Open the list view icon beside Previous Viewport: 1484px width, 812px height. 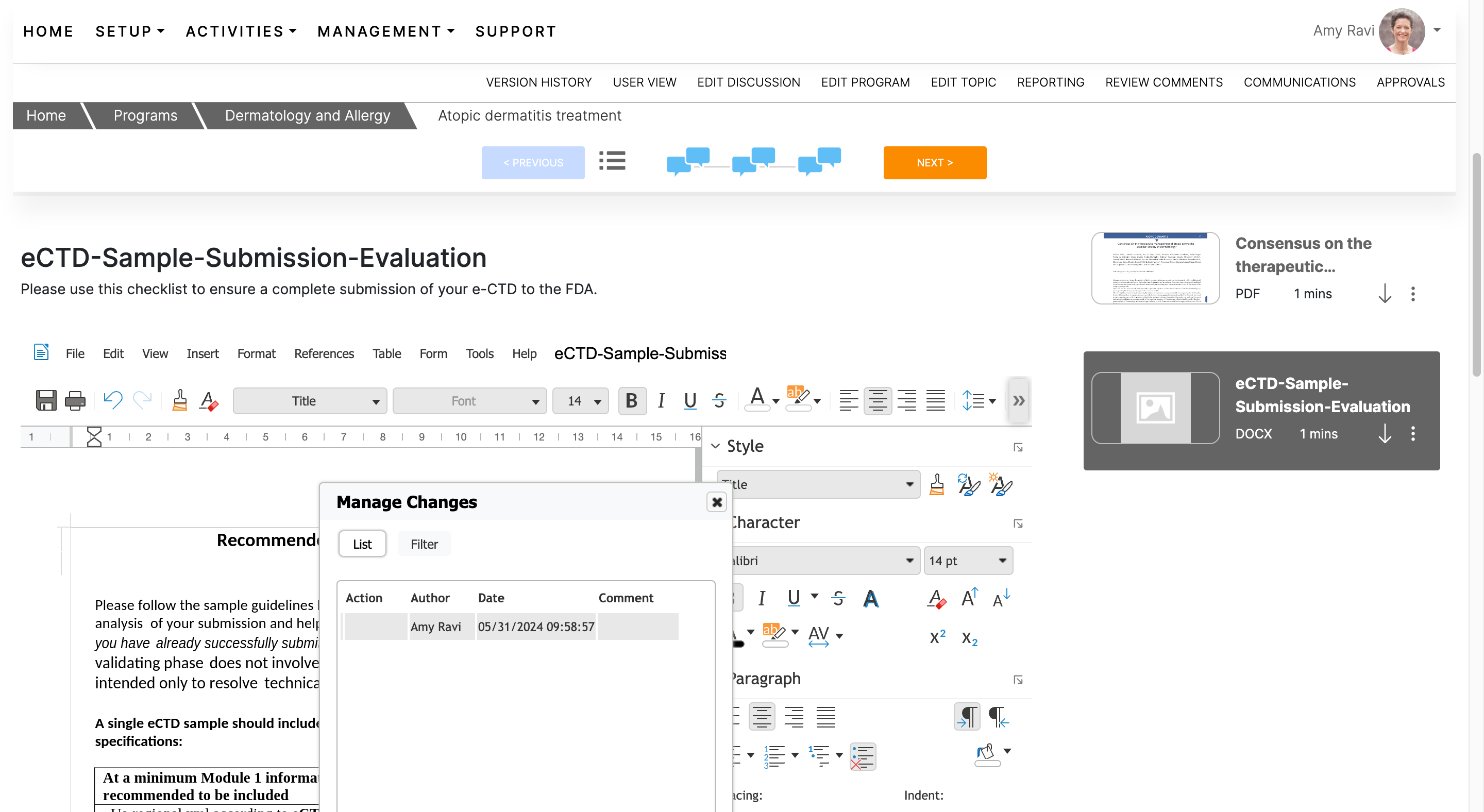point(612,161)
